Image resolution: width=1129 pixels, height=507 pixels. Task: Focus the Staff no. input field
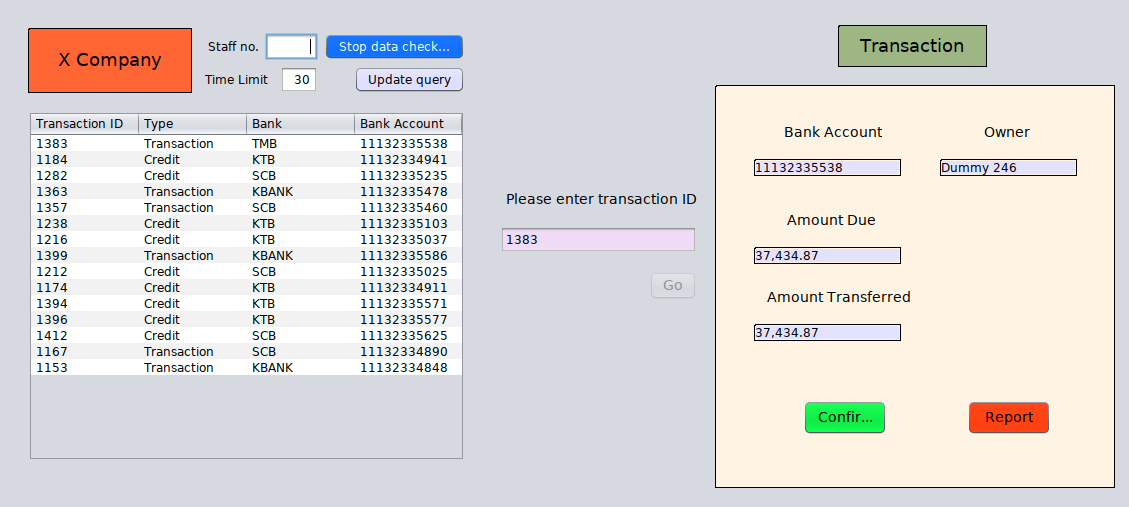coord(291,47)
